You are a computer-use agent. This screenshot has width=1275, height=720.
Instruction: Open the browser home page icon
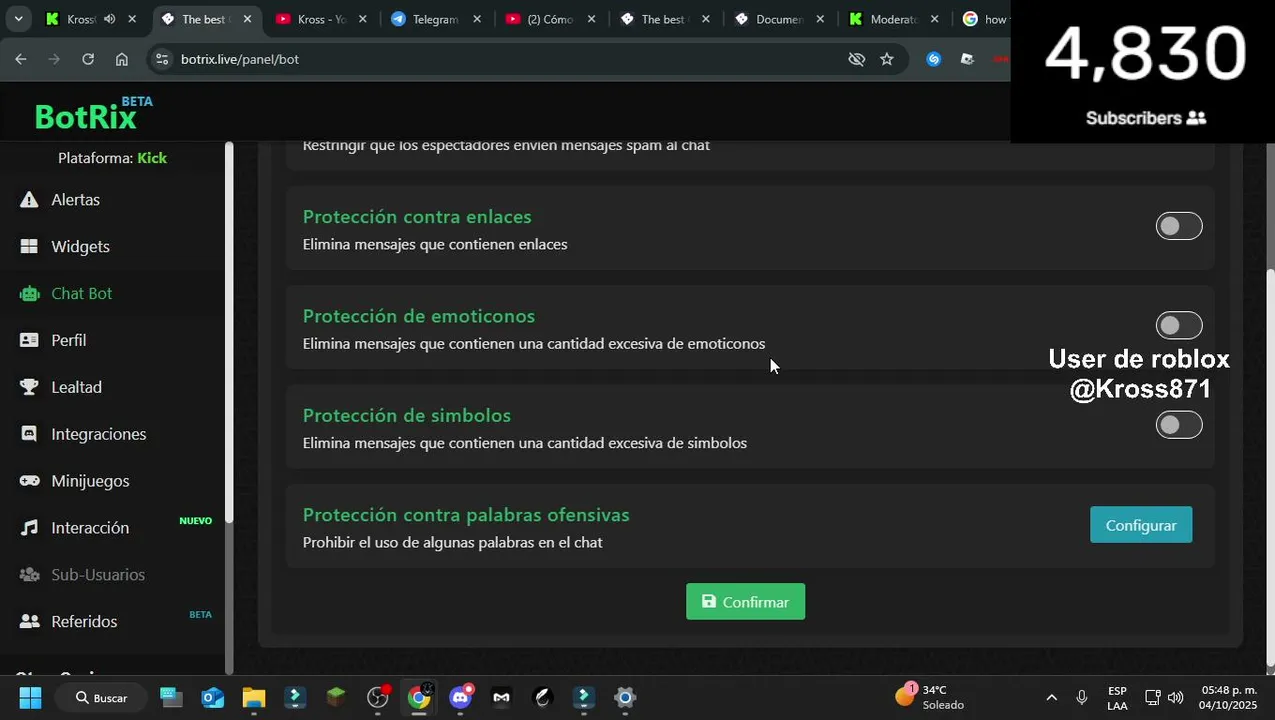tap(122, 59)
